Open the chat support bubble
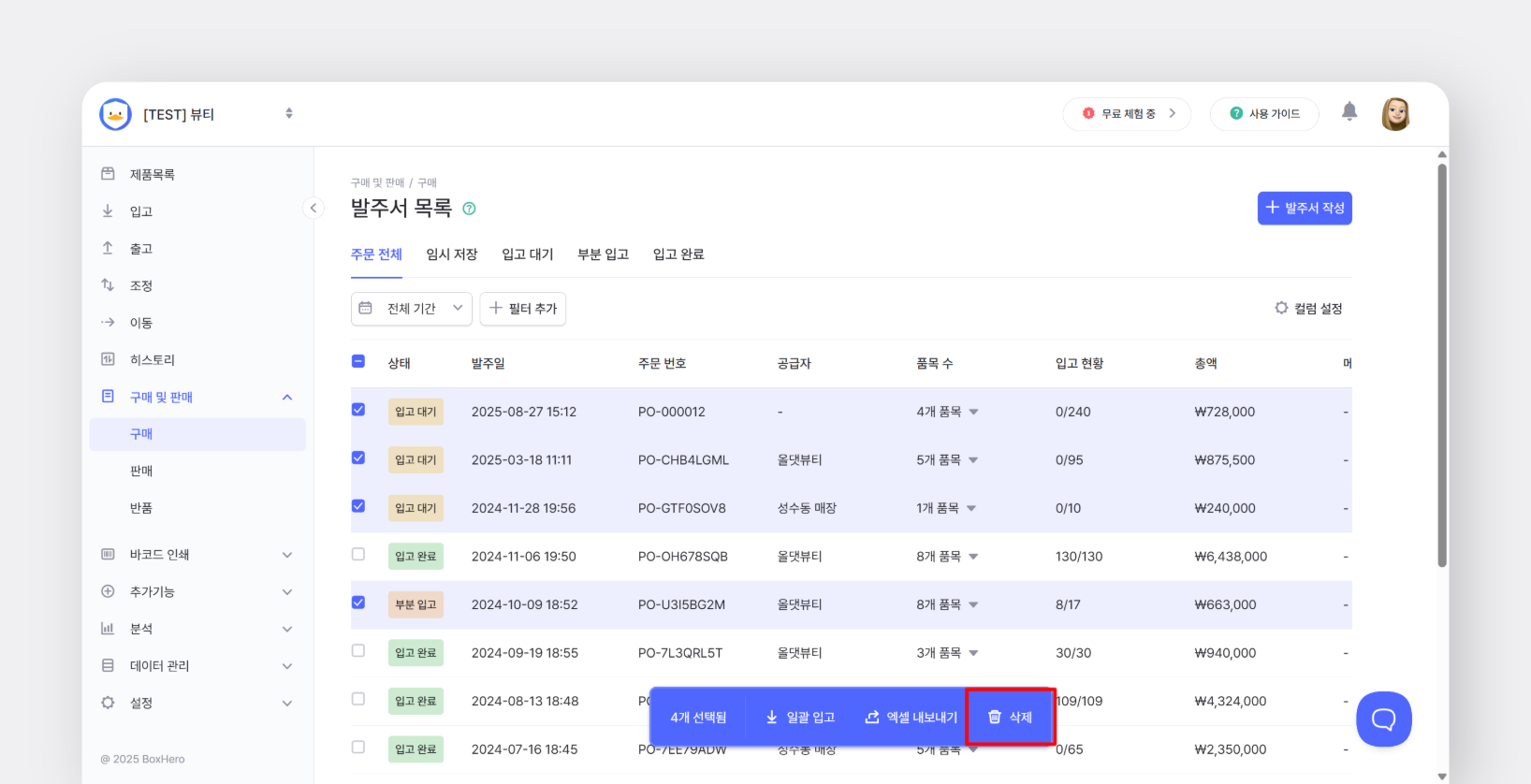The width and height of the screenshot is (1531, 784). click(1383, 719)
